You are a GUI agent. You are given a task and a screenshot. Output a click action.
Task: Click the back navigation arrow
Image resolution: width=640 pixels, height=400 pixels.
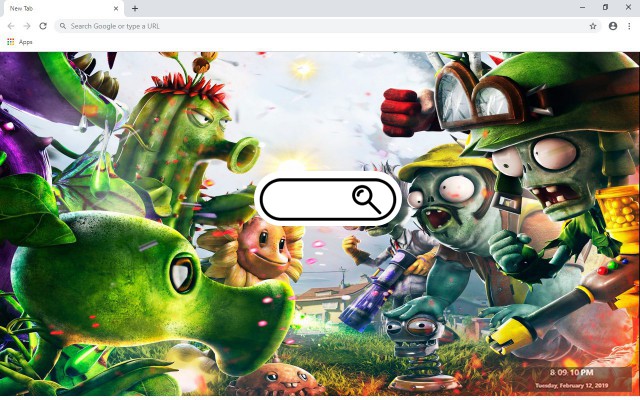point(11,26)
